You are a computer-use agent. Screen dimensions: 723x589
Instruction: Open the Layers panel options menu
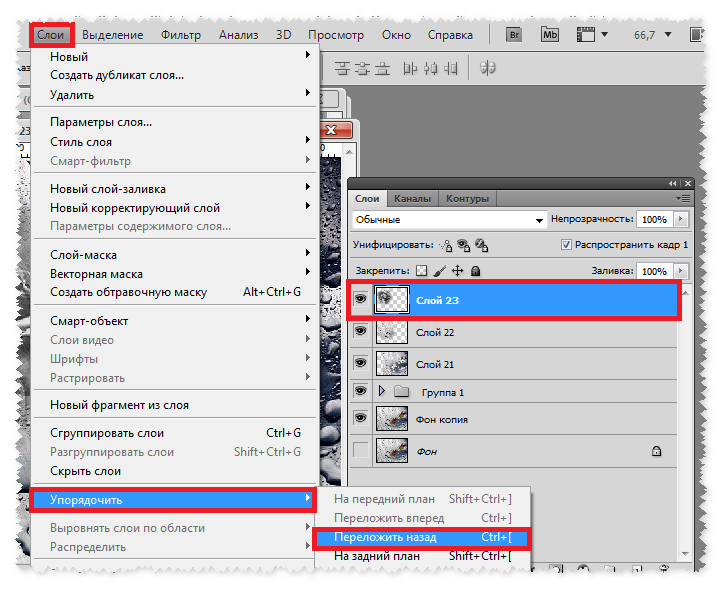[x=683, y=199]
